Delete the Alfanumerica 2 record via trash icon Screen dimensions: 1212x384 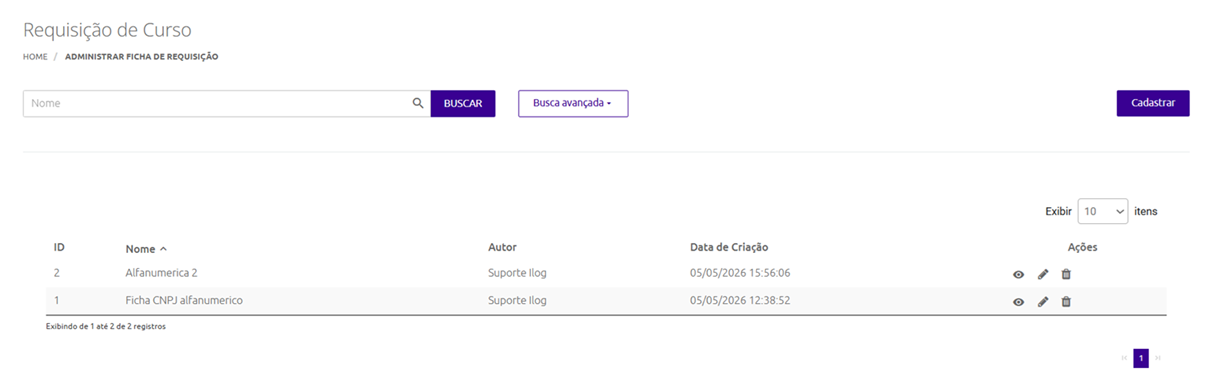pyautogui.click(x=1066, y=274)
